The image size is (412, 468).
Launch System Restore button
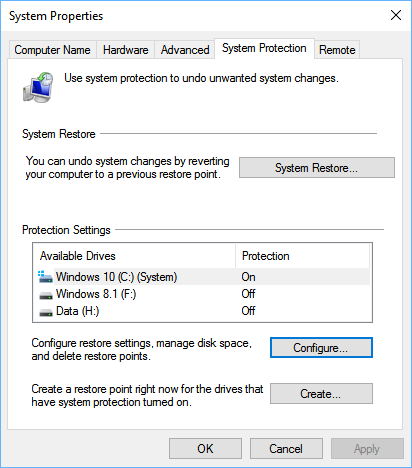(317, 168)
